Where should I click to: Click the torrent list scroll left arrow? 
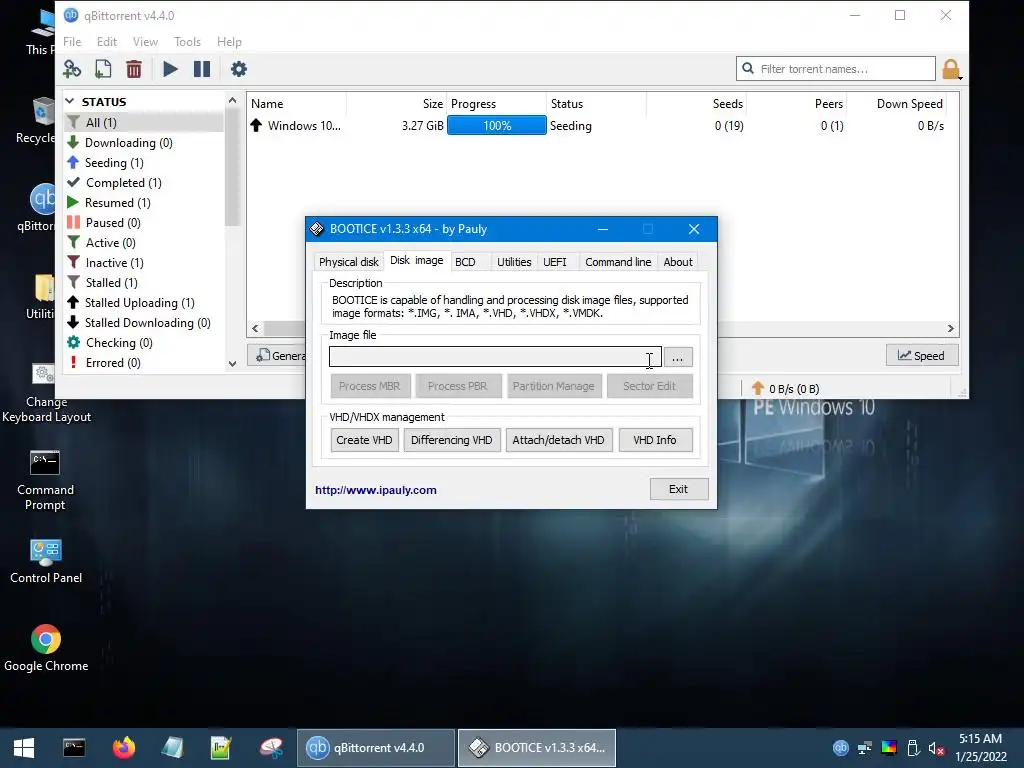tap(255, 328)
